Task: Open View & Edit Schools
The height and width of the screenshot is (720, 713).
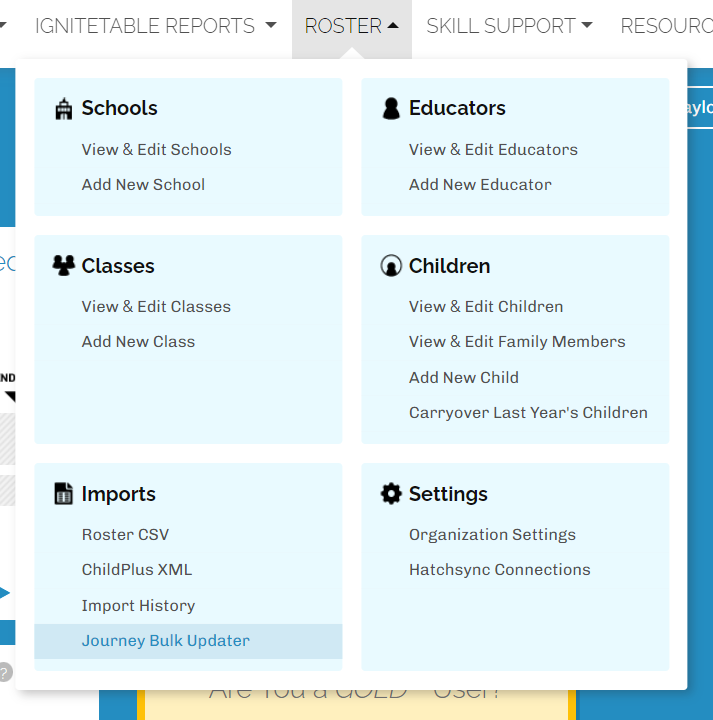Action: (x=156, y=150)
